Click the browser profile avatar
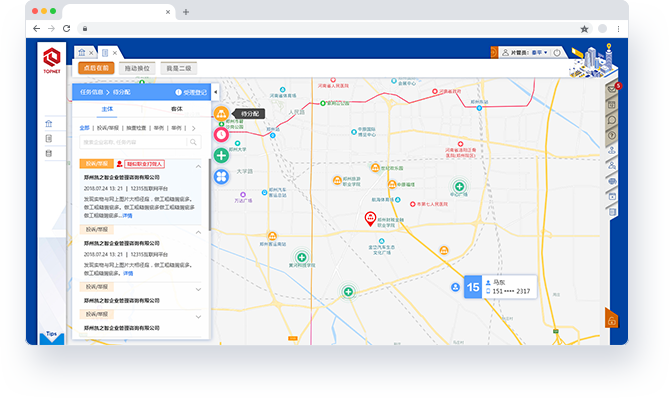Viewport: 670px width, 398px height. [602, 29]
